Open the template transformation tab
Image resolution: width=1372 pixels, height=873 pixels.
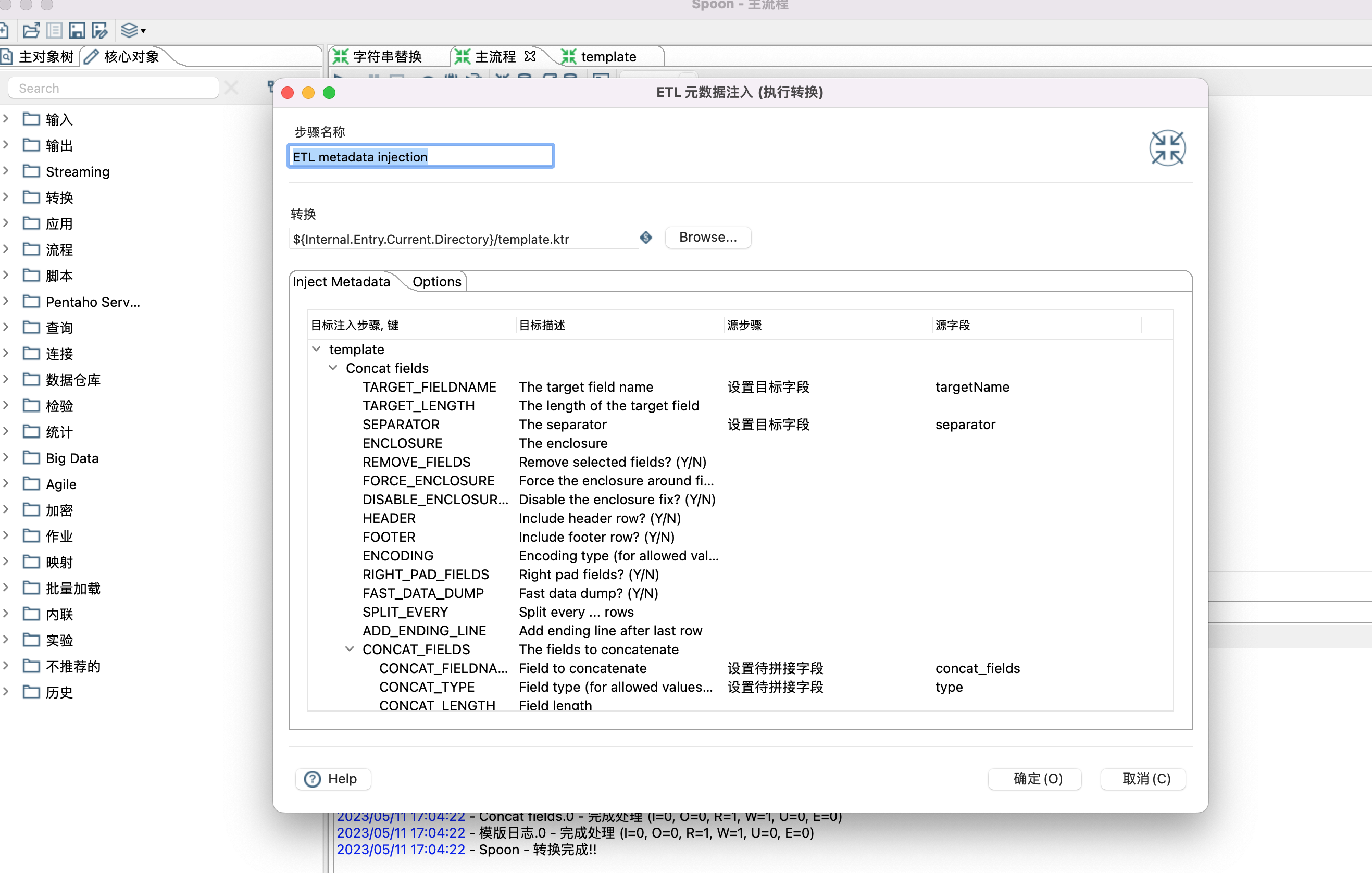[607, 56]
